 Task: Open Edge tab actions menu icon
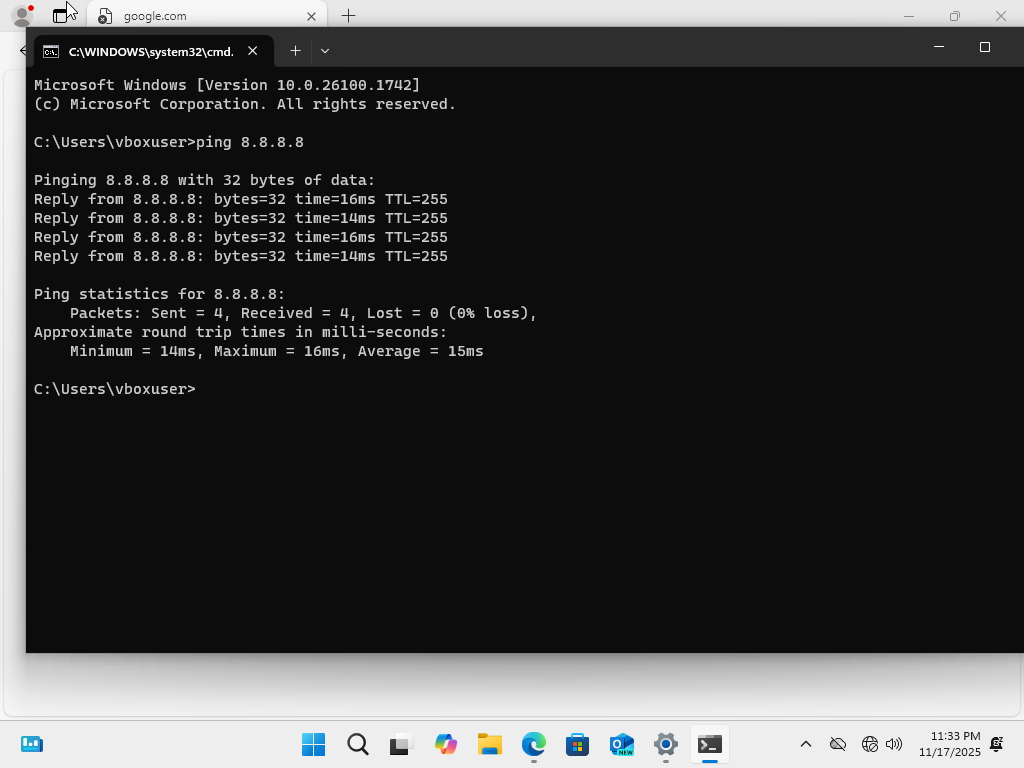[x=62, y=16]
